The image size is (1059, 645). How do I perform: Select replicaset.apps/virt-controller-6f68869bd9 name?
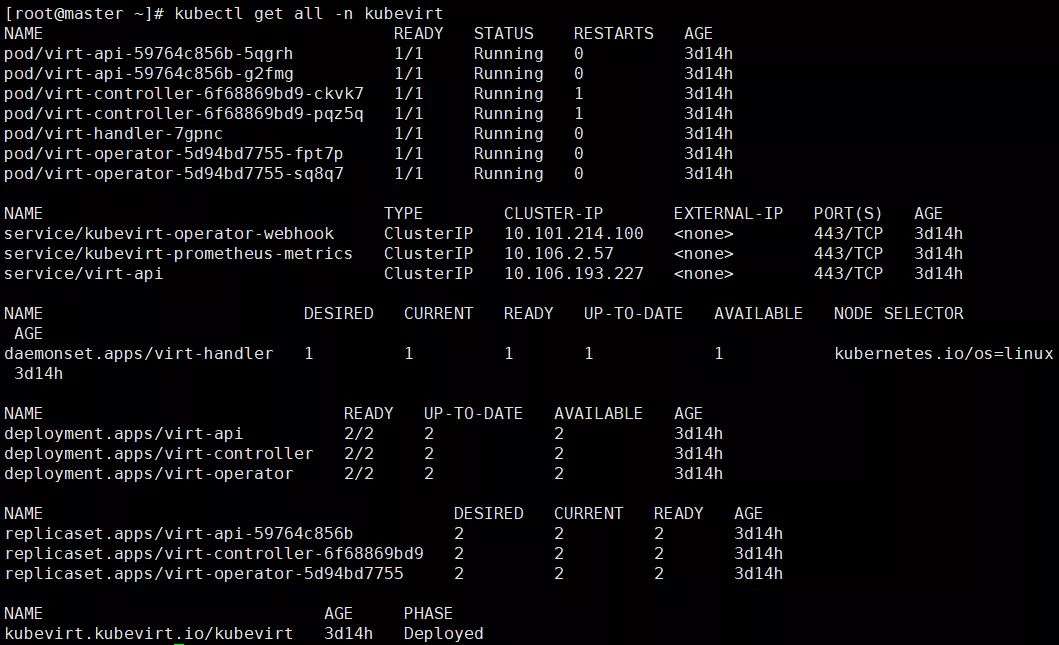click(213, 554)
